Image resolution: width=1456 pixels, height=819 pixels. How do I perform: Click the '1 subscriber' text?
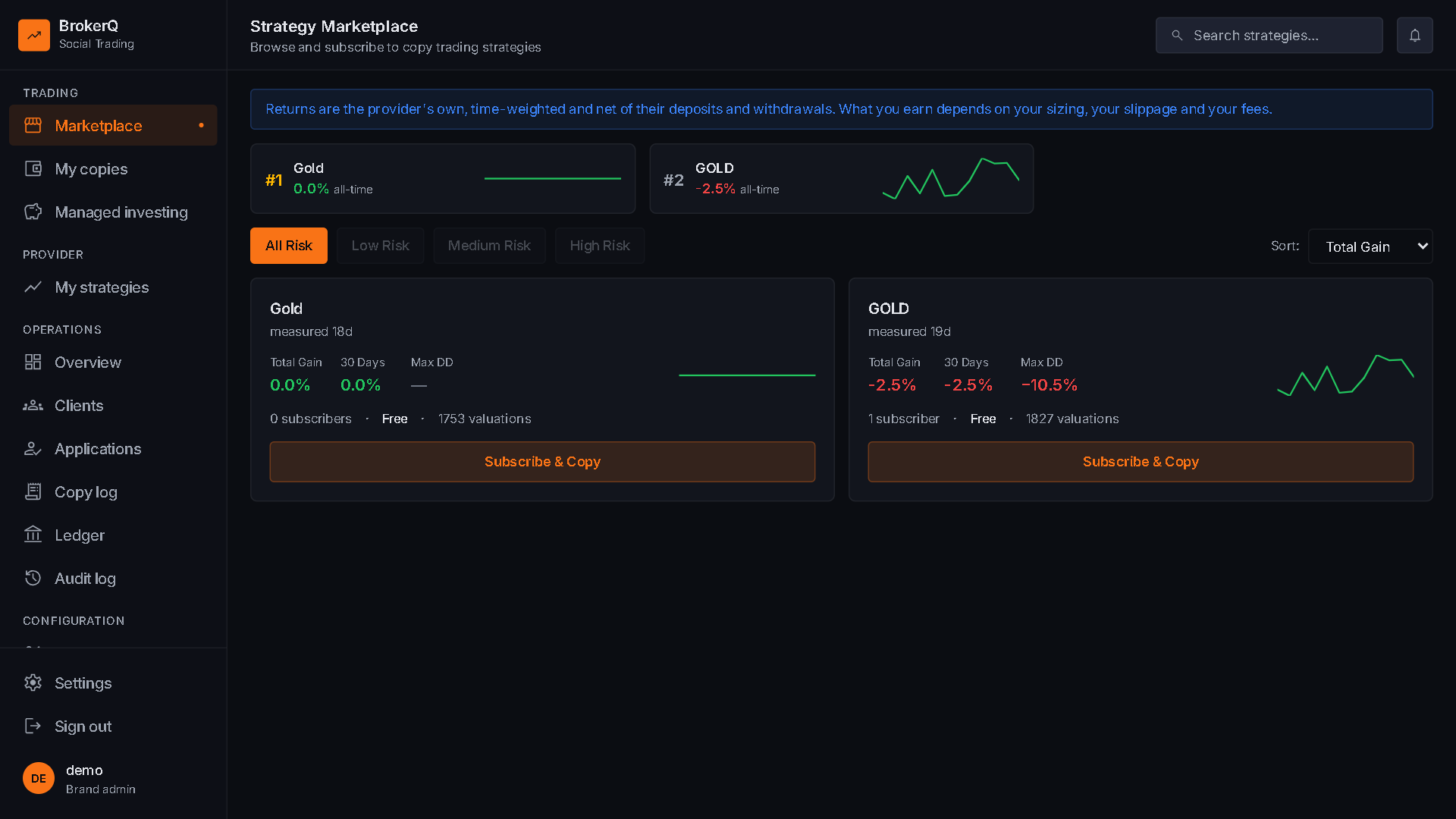904,419
